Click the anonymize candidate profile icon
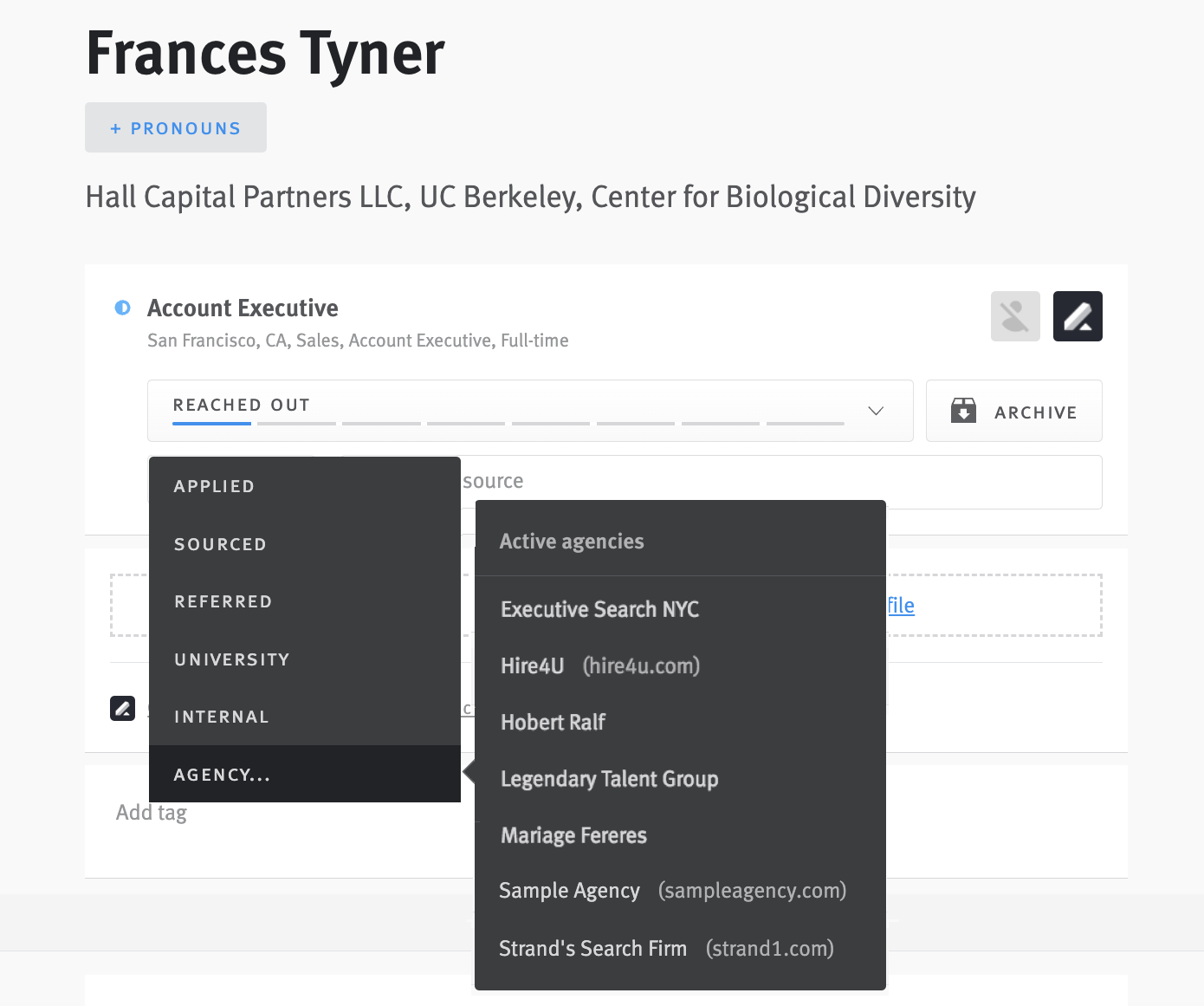Image resolution: width=1204 pixels, height=1006 pixels. coord(1014,315)
